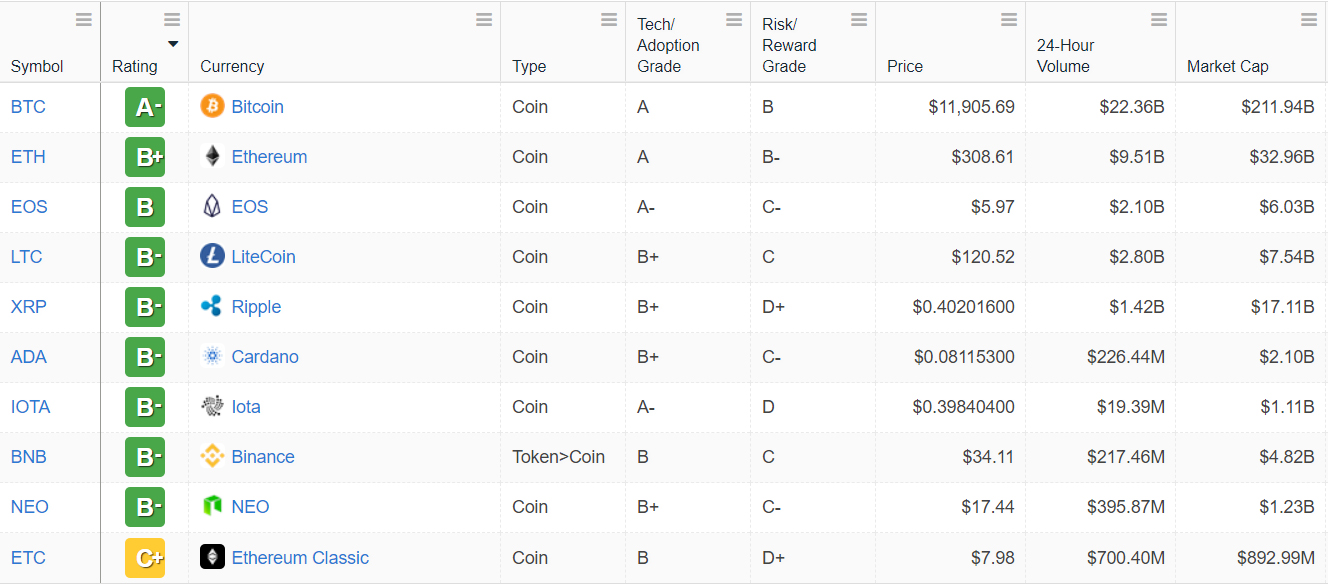Open the Symbol column menu
This screenshot has height=584, width=1328.
[x=84, y=20]
